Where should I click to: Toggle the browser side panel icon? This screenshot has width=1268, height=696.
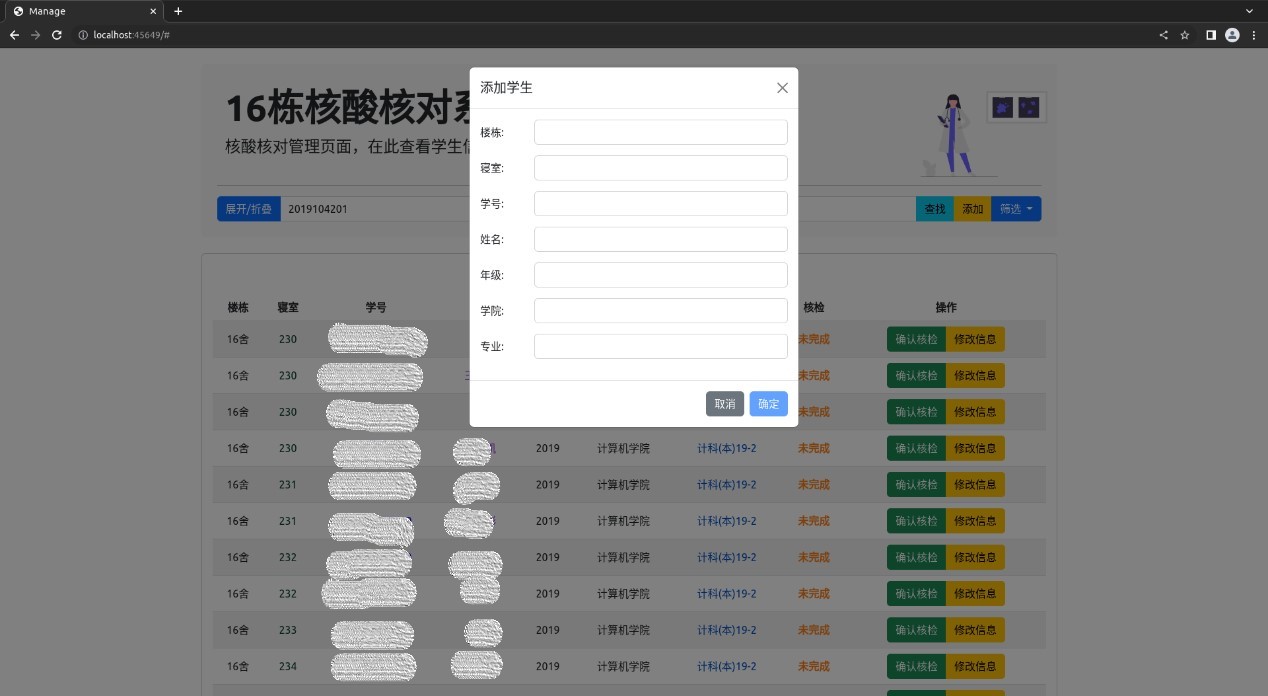pos(1211,35)
